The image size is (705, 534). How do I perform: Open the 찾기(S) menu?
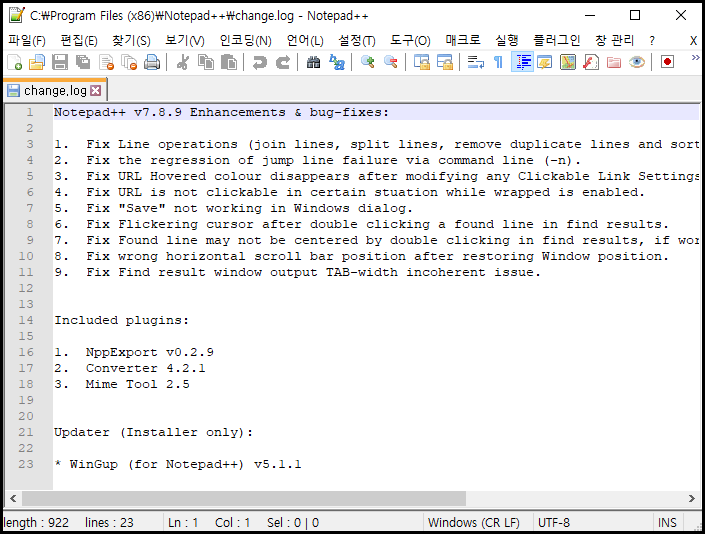[x=131, y=40]
